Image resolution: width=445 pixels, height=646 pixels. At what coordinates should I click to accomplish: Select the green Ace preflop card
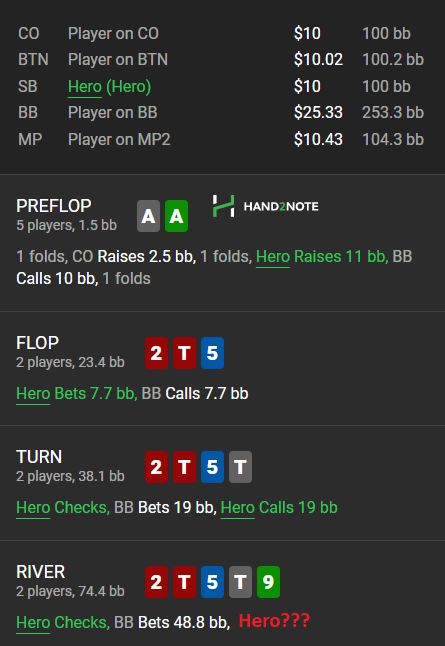click(x=176, y=216)
